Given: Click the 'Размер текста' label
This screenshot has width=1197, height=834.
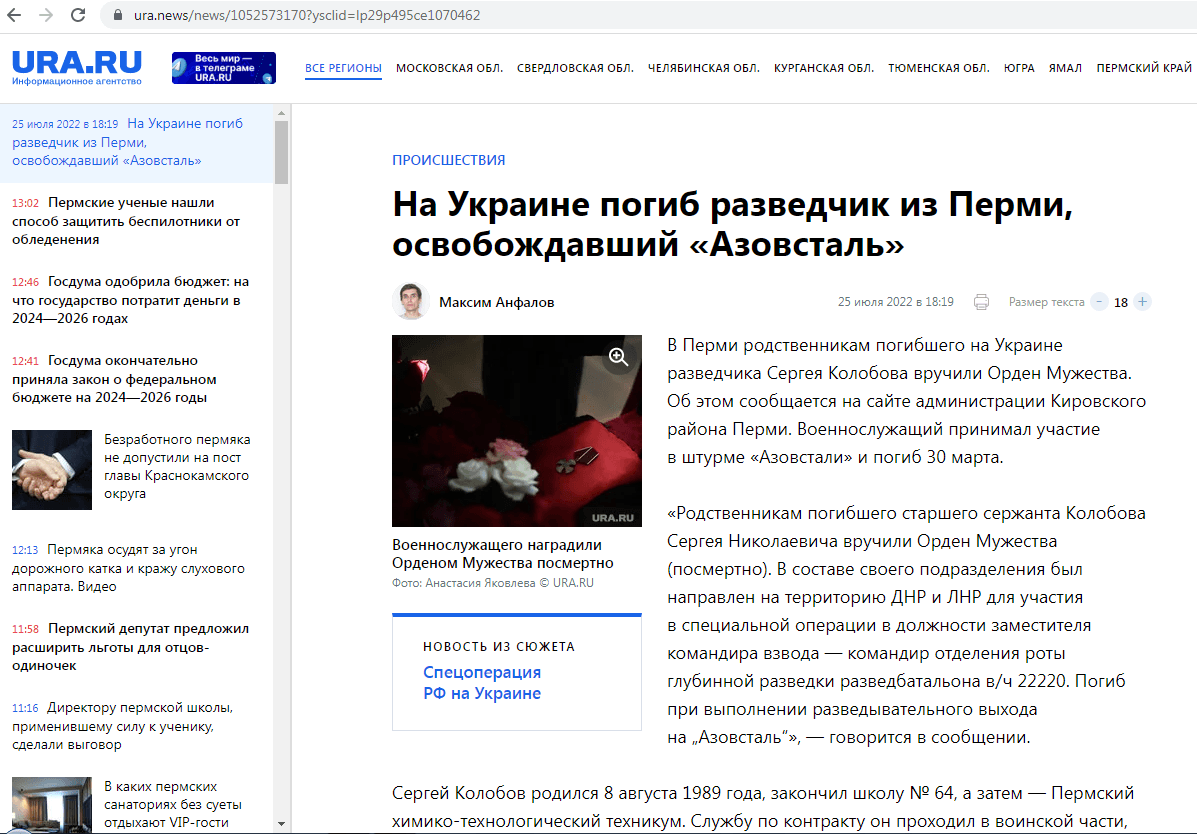Looking at the screenshot, I should 1047,302.
